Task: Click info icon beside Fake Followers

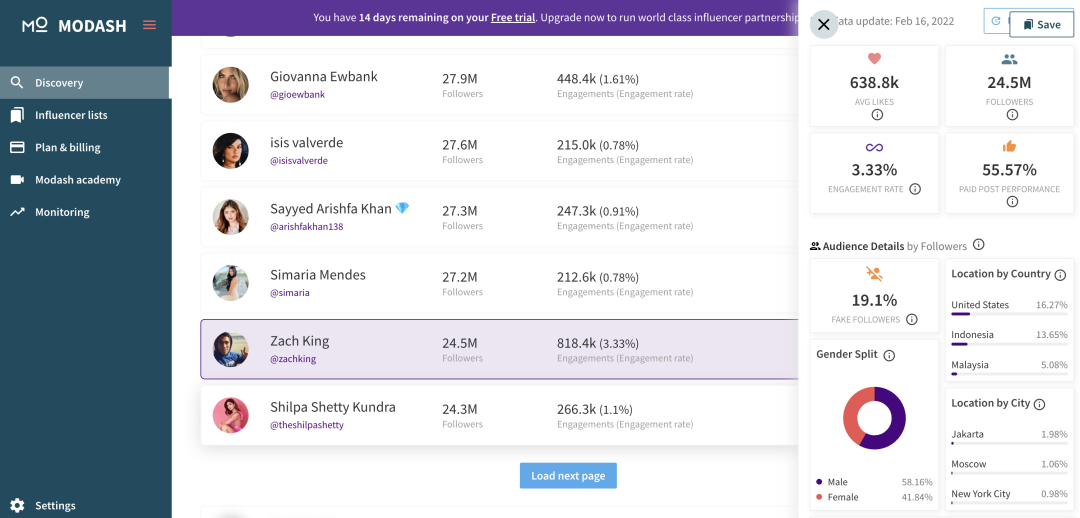Action: pos(911,320)
